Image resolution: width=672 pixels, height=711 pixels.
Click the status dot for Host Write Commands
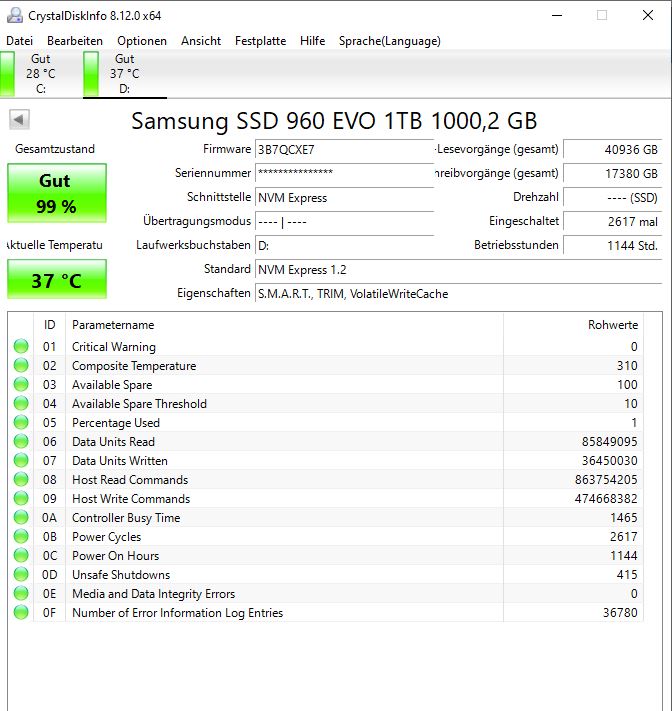pyautogui.click(x=21, y=498)
